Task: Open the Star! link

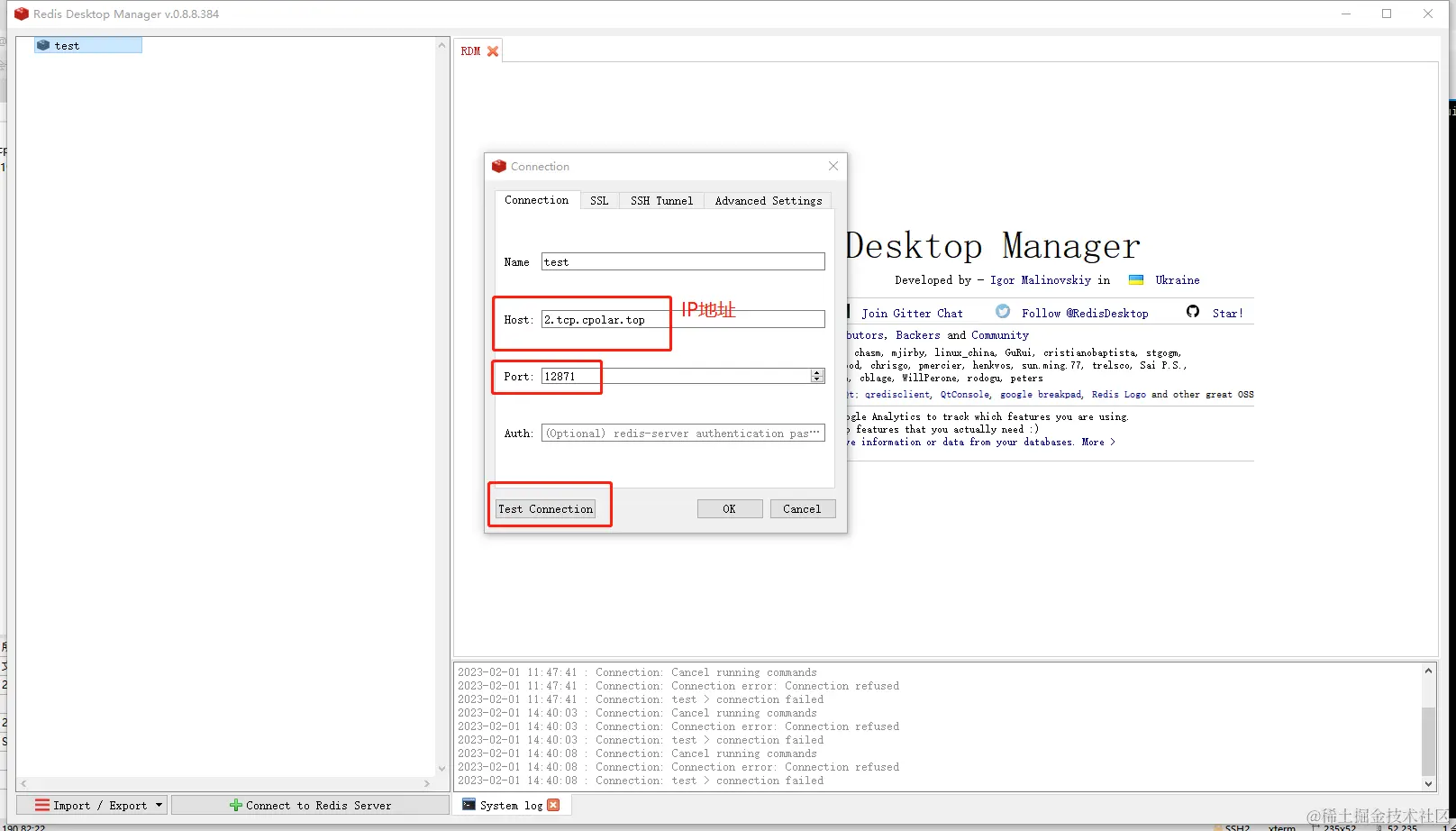Action: pos(1227,313)
